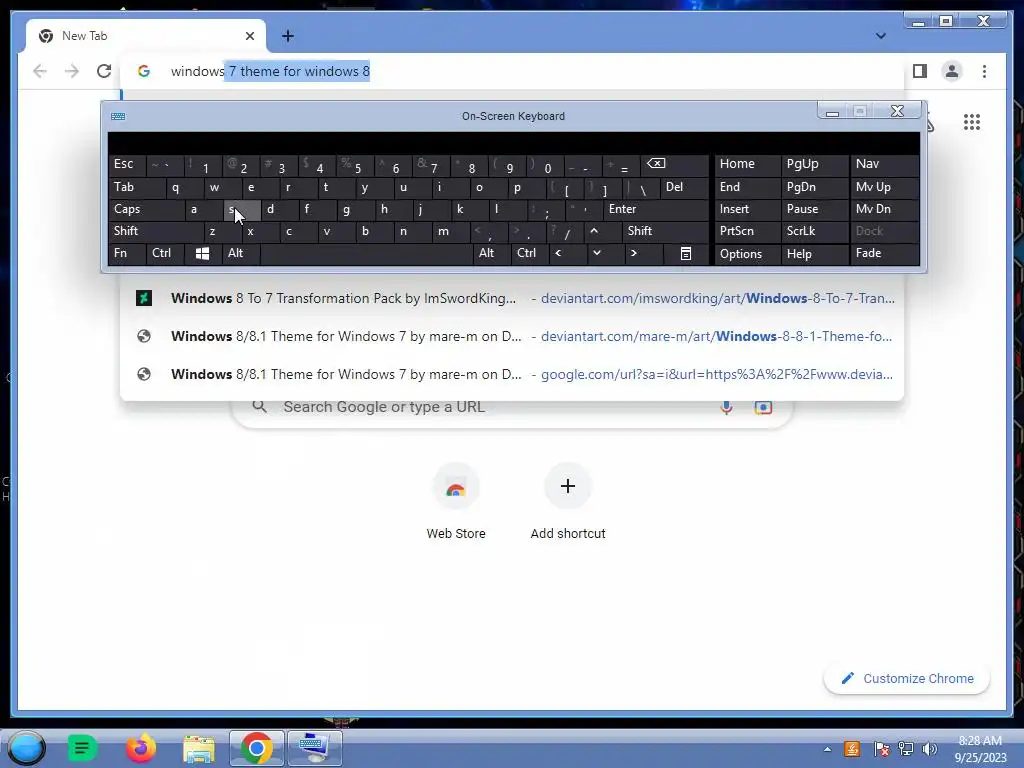The image size is (1024, 768).
Task: Toggle the left Shift key
Action: (x=155, y=231)
